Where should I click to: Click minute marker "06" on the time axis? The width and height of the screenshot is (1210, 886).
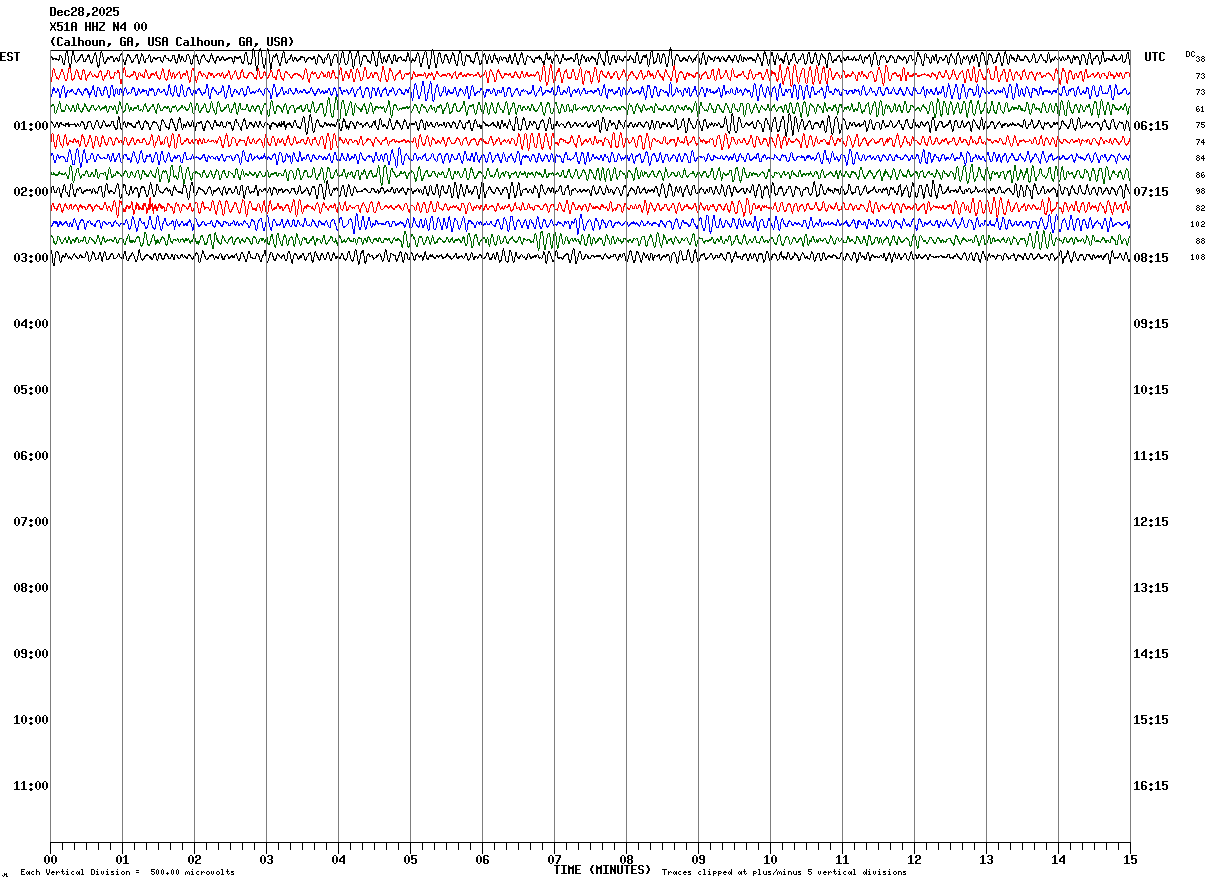coord(482,859)
